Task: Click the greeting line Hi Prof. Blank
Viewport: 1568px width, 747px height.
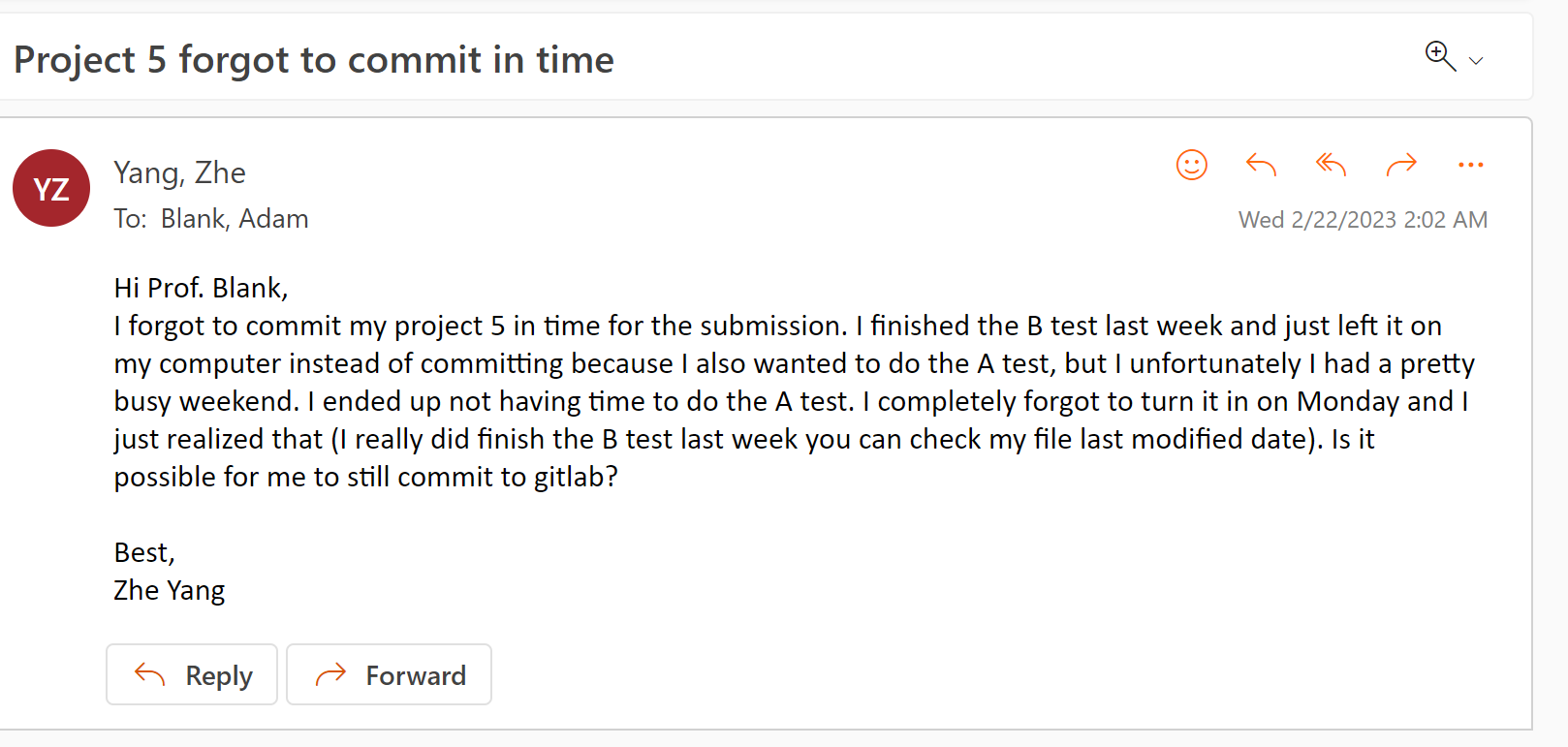Action: click(x=201, y=288)
